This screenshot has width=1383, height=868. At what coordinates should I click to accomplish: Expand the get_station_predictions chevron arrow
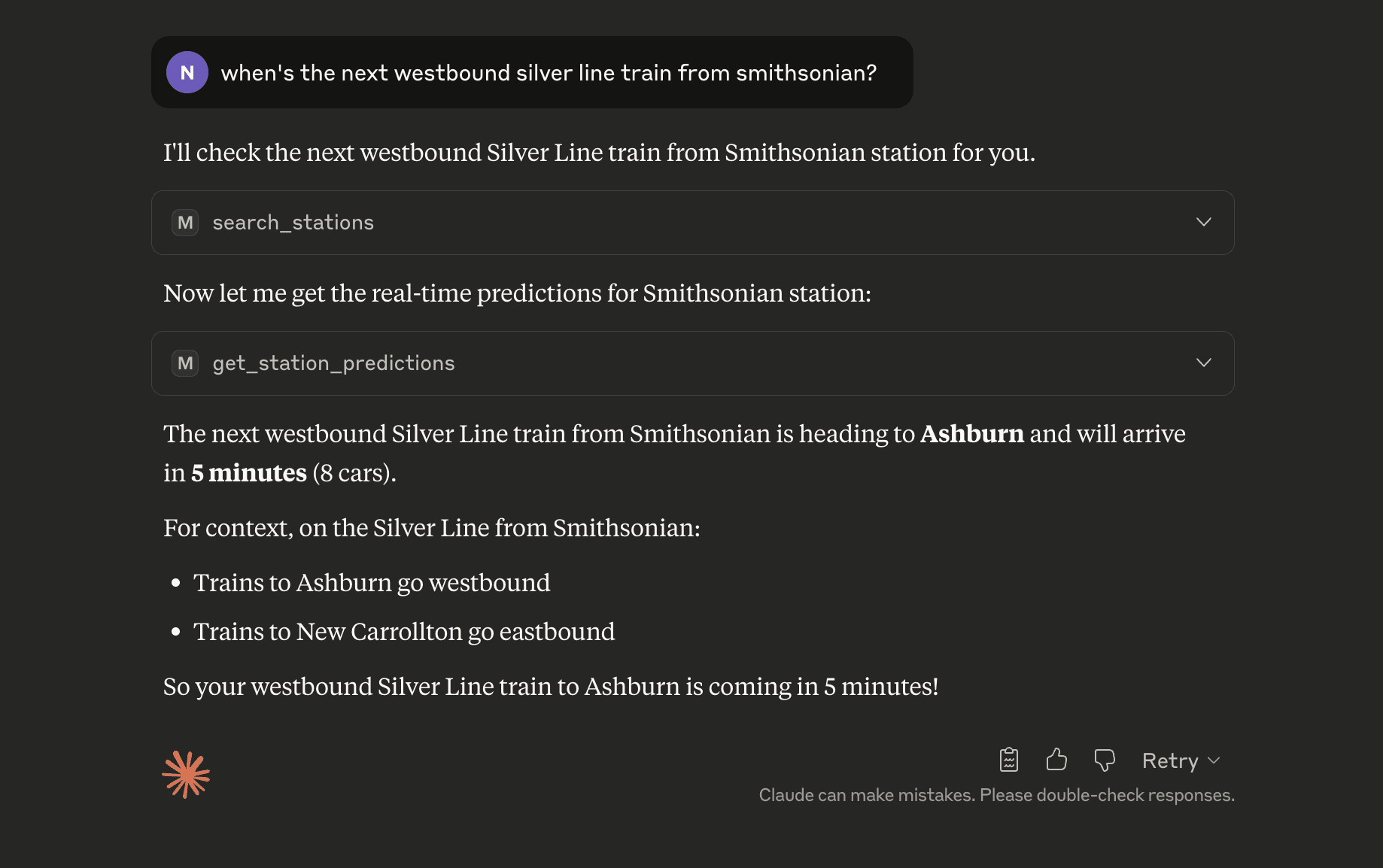(x=1204, y=363)
